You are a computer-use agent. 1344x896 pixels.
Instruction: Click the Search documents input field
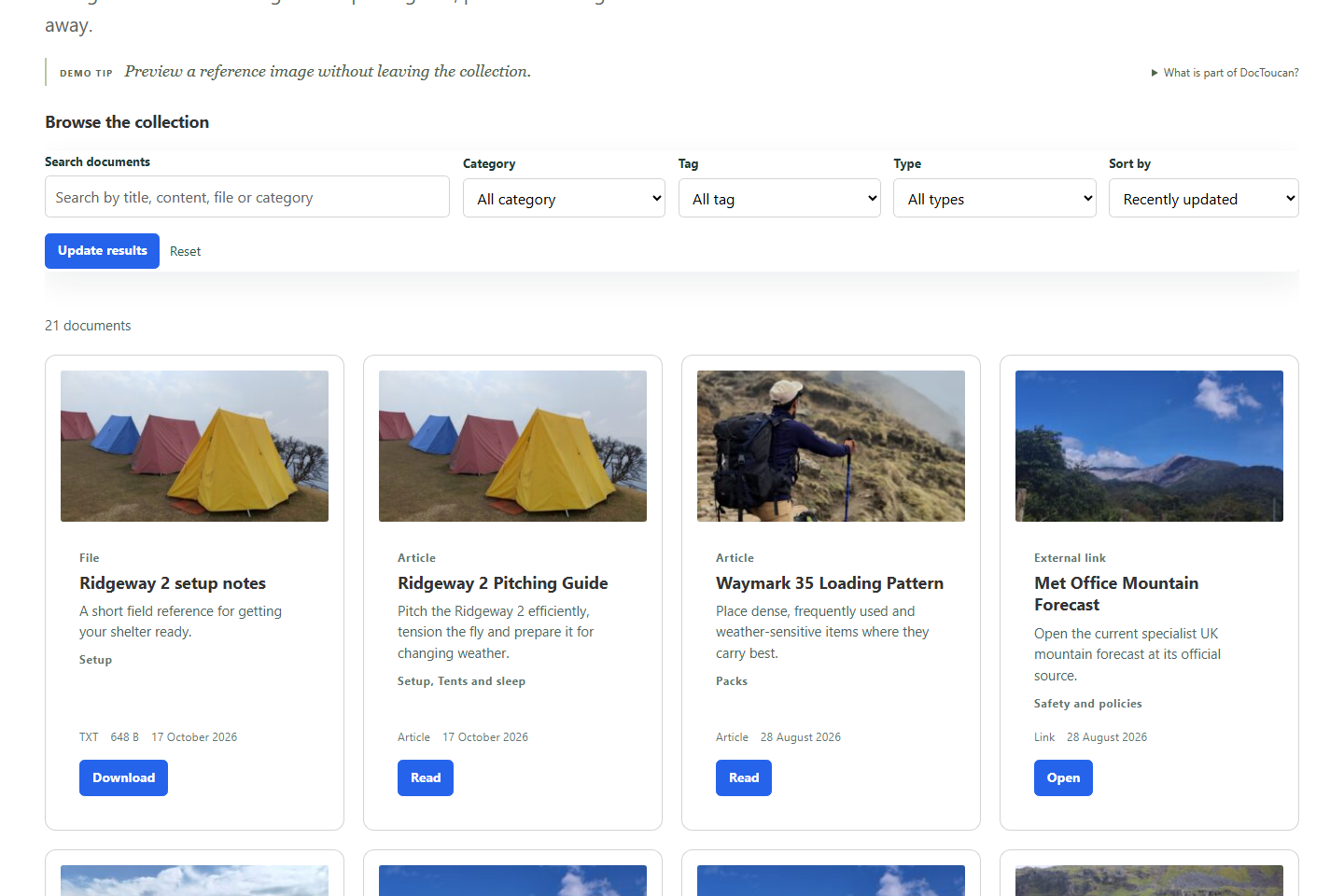(x=247, y=197)
